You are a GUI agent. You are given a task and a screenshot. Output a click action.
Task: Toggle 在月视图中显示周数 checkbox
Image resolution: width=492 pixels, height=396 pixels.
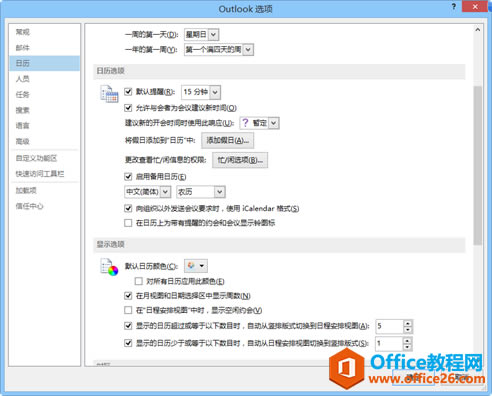click(128, 296)
